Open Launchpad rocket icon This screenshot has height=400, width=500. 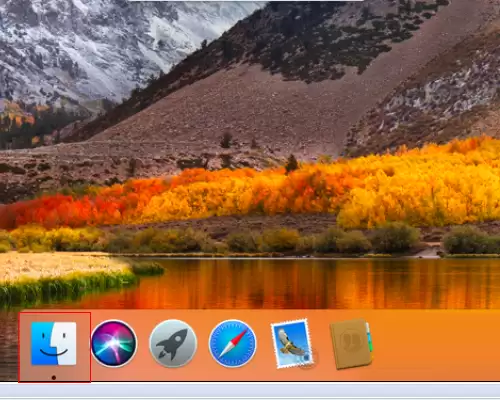[x=173, y=343]
